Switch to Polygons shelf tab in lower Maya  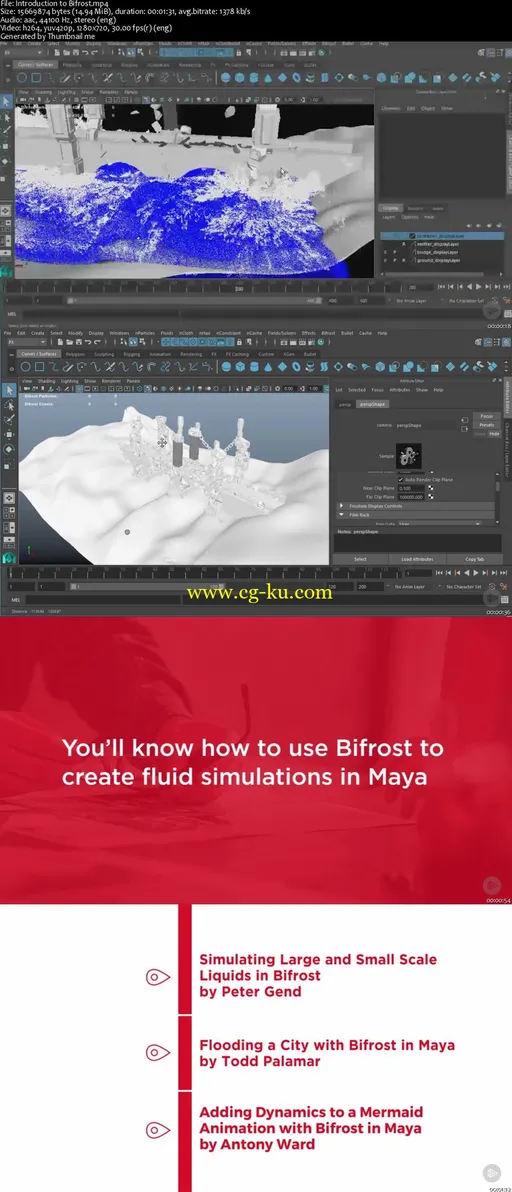point(75,354)
